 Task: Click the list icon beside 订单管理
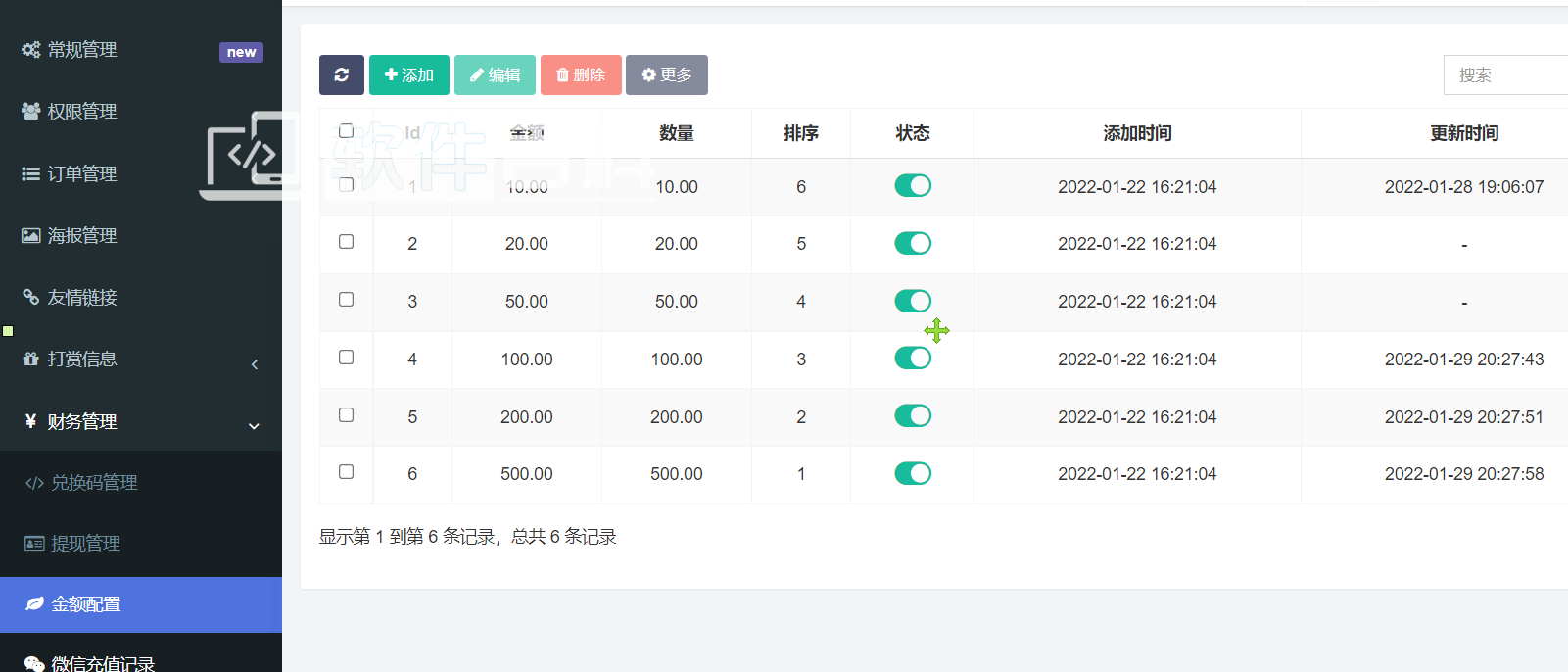click(x=31, y=173)
